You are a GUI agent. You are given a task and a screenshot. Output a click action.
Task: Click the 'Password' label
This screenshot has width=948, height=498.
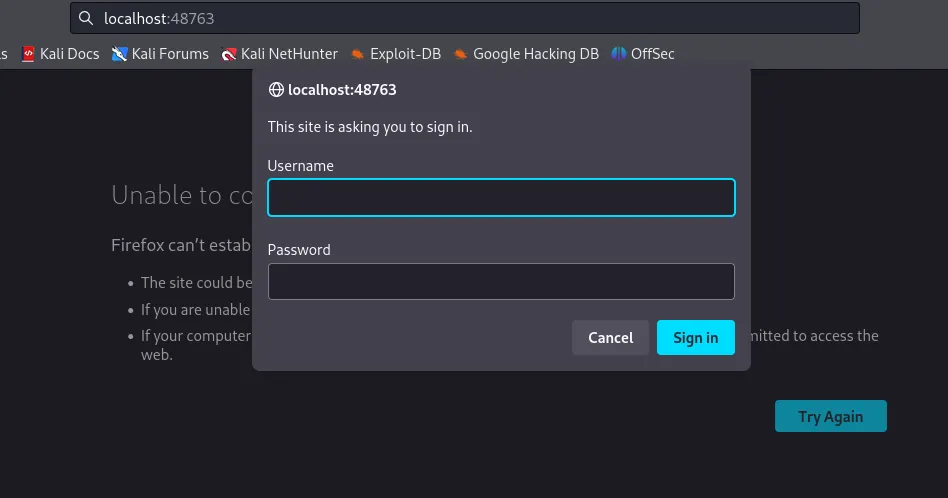pos(299,250)
